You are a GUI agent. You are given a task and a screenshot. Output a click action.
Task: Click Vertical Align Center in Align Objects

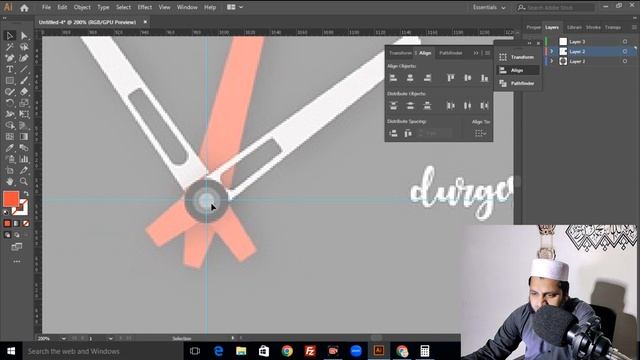(x=467, y=78)
